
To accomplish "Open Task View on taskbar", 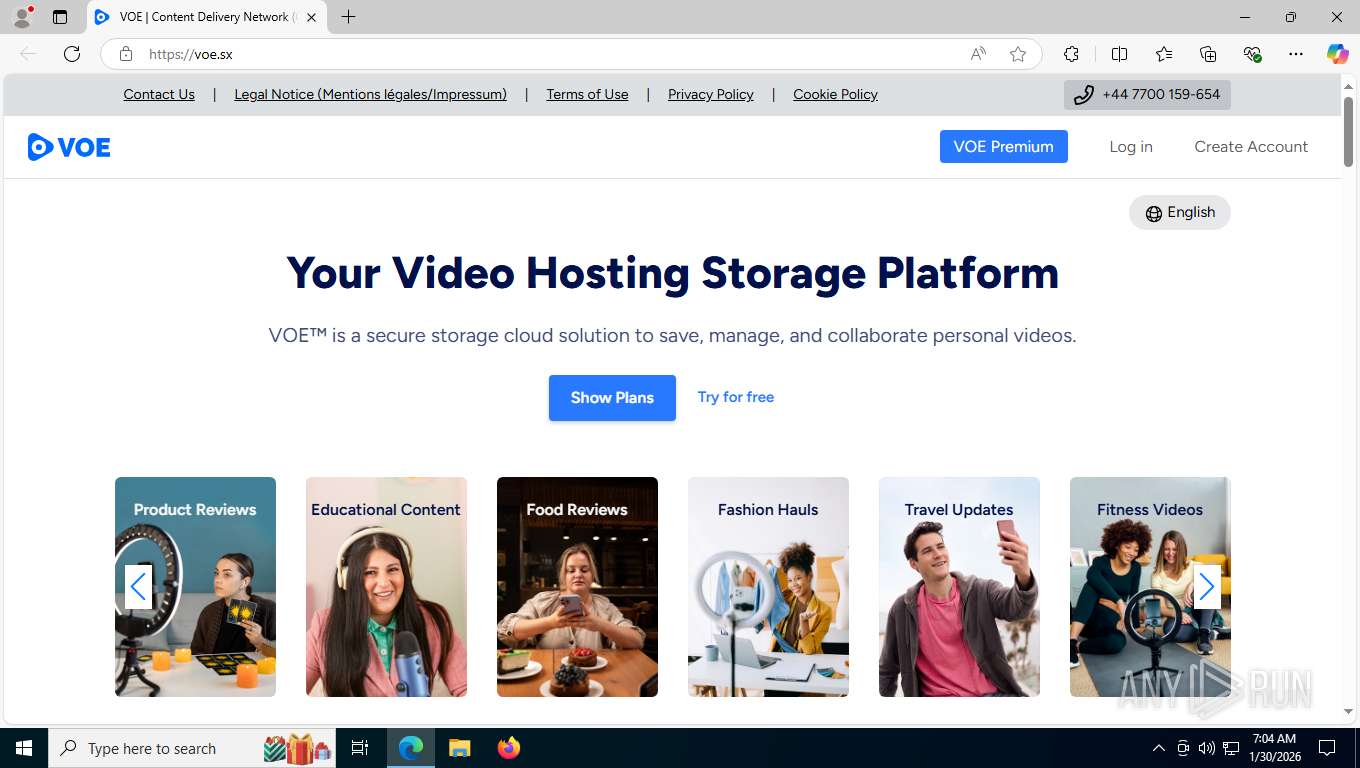I will [x=360, y=748].
